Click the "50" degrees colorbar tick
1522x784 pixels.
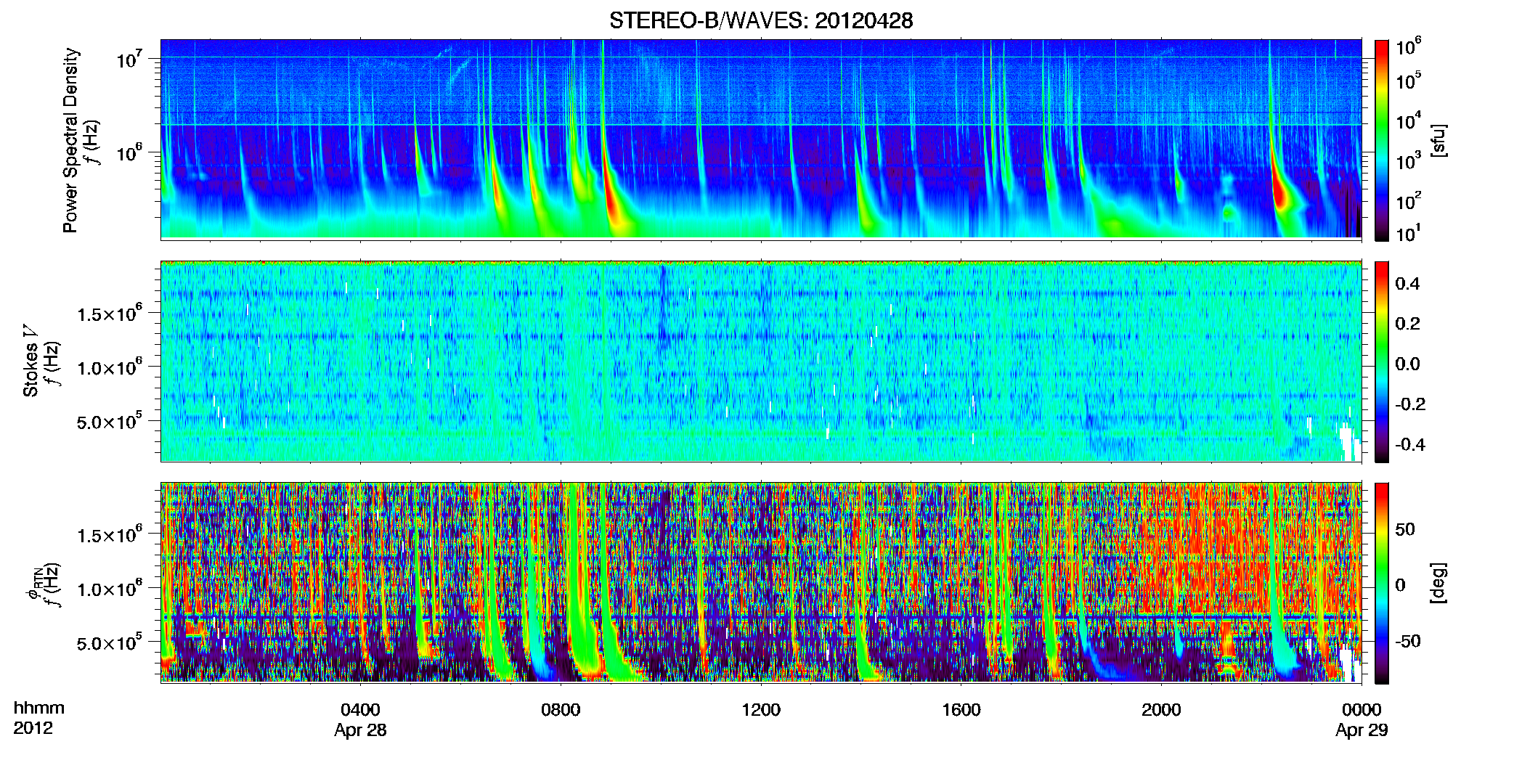click(x=1405, y=530)
